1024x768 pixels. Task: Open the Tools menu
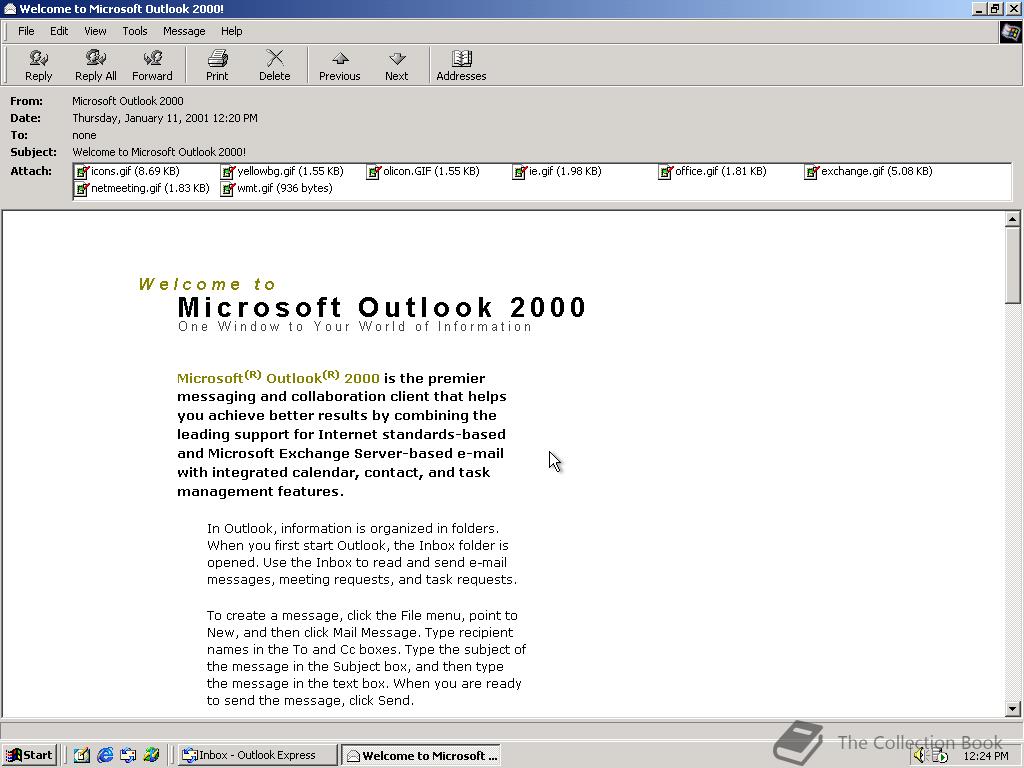[135, 31]
